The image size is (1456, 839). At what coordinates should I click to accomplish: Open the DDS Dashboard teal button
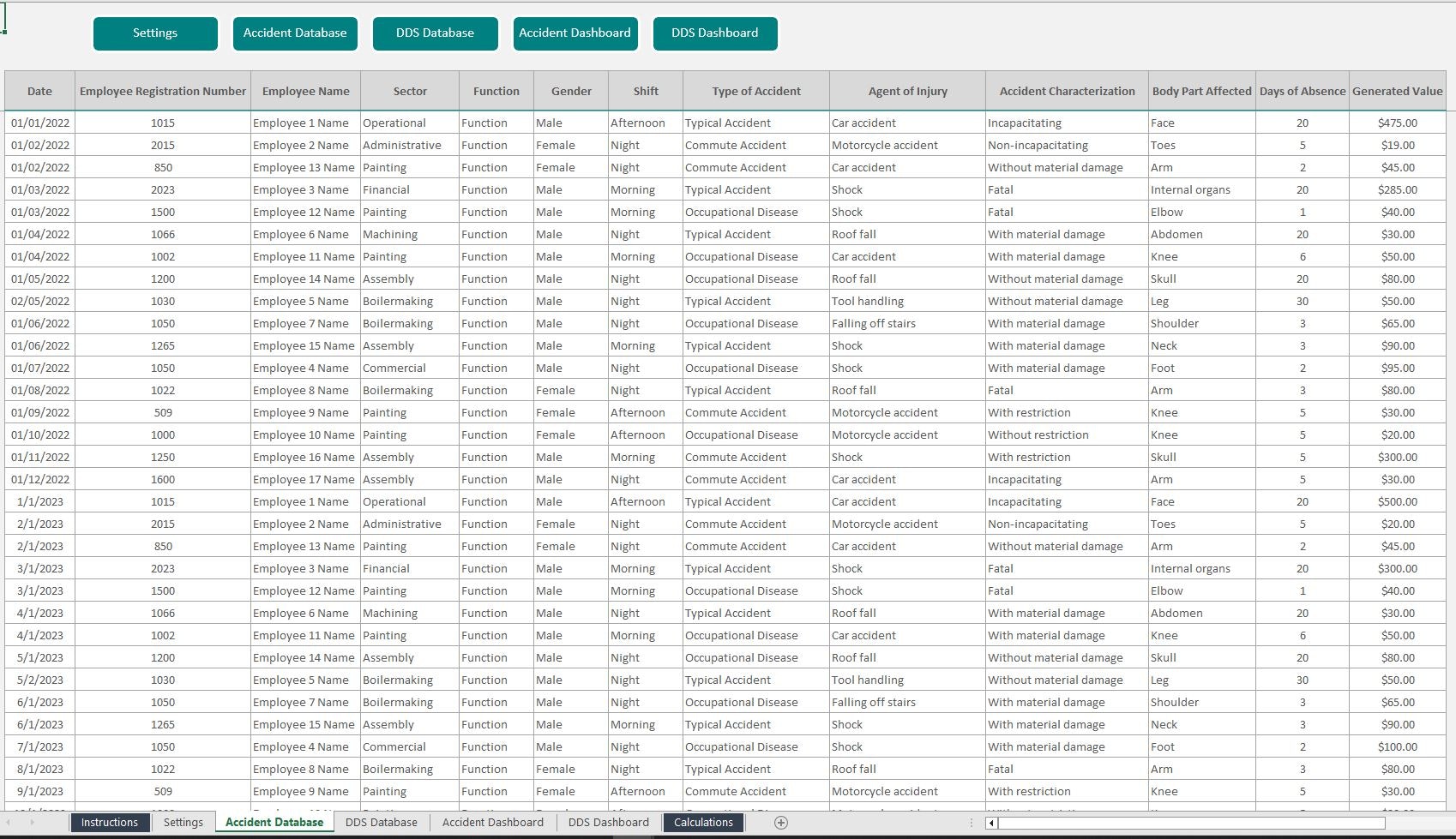click(x=715, y=33)
